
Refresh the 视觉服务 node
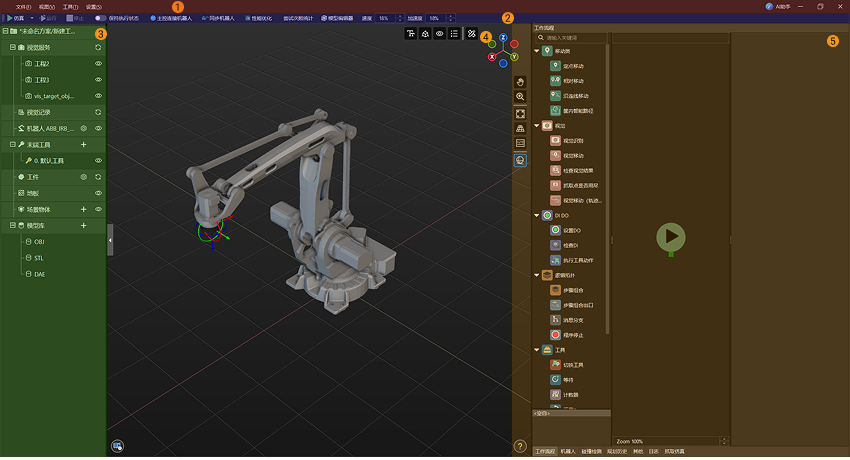98,47
